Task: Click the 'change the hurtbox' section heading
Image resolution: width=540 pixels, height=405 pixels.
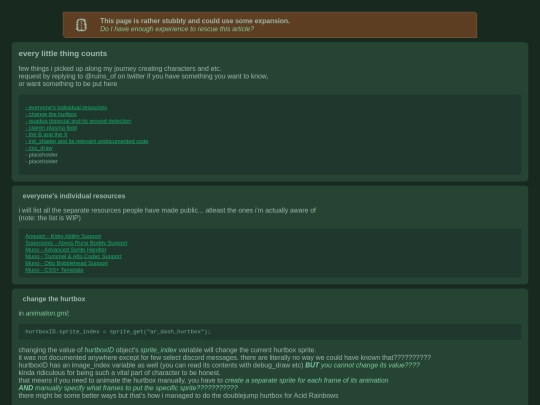Action: pyautogui.click(x=54, y=299)
